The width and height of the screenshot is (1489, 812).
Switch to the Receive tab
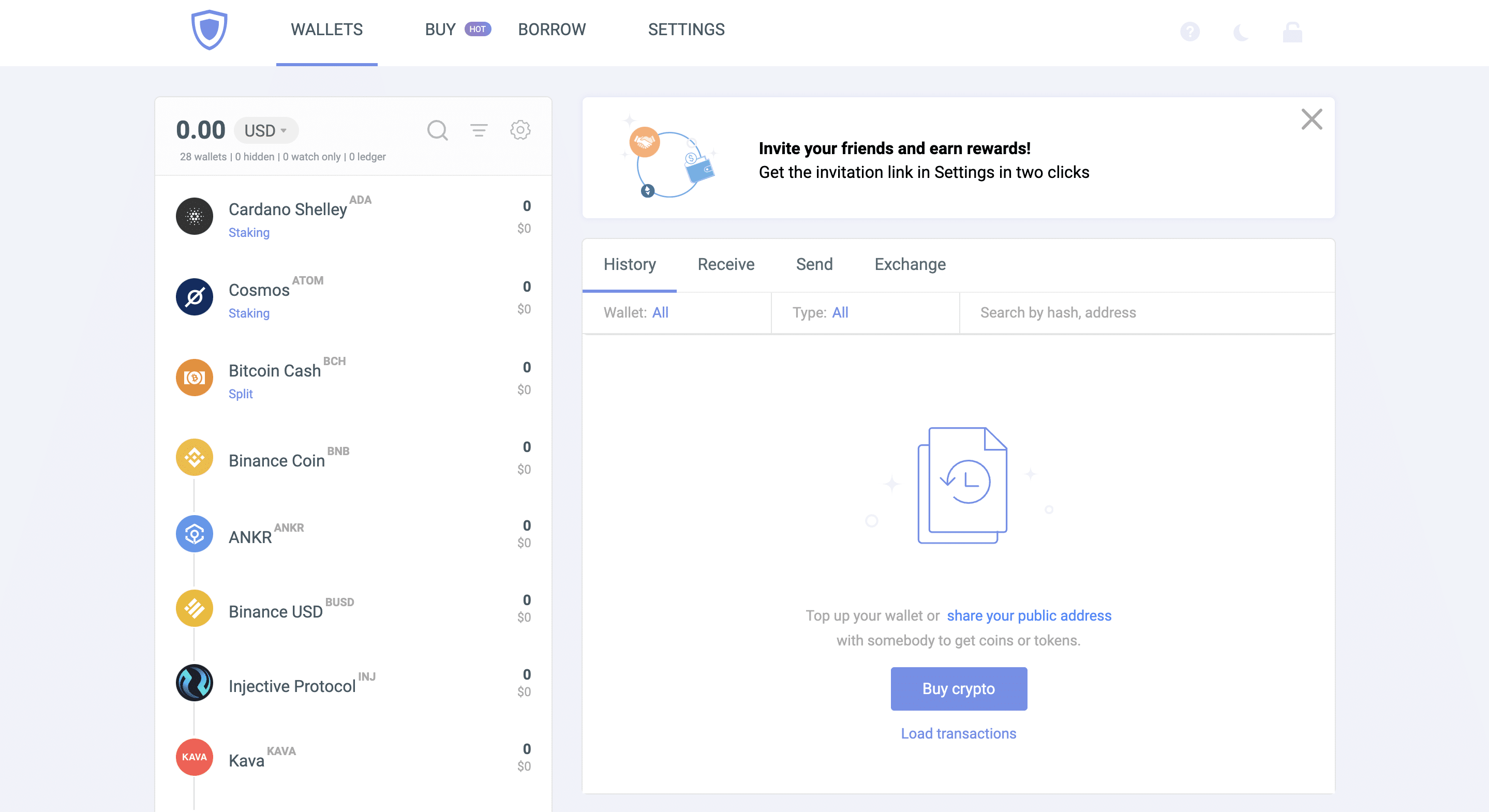(726, 264)
